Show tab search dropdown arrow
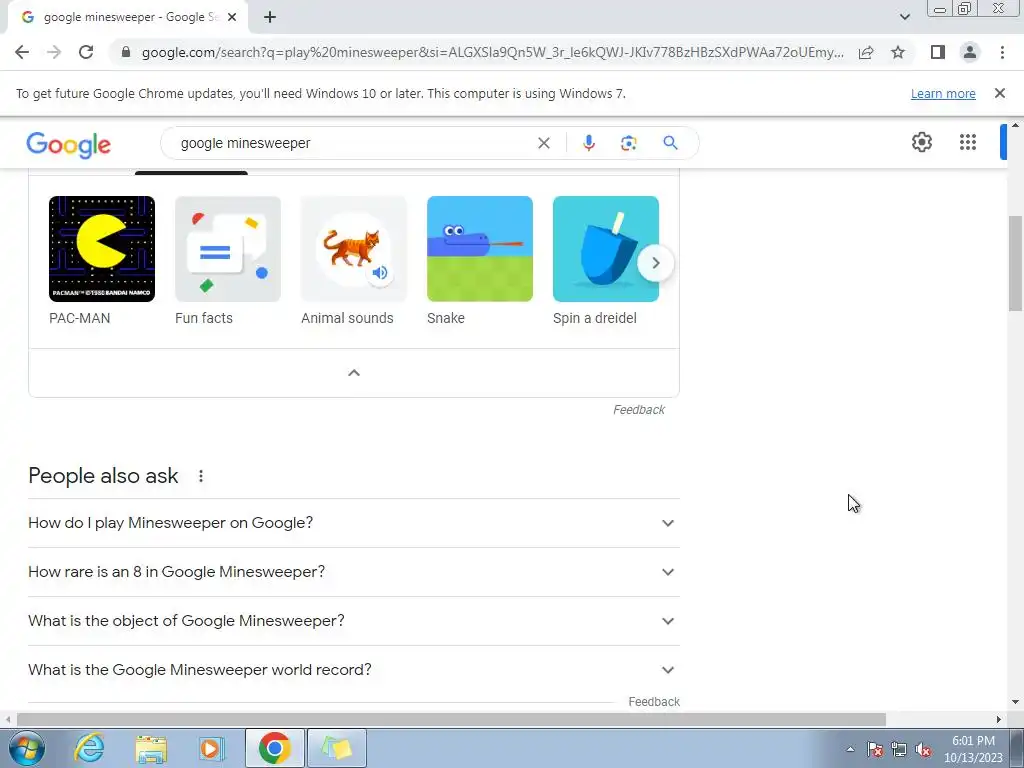 click(904, 17)
